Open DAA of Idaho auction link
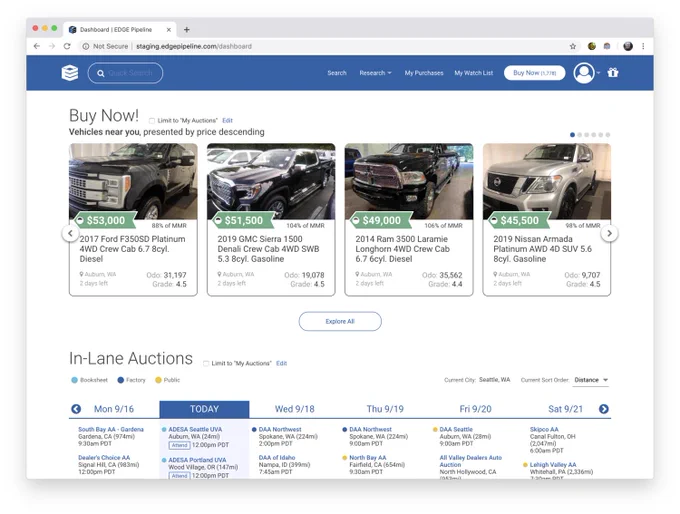 tap(277, 458)
